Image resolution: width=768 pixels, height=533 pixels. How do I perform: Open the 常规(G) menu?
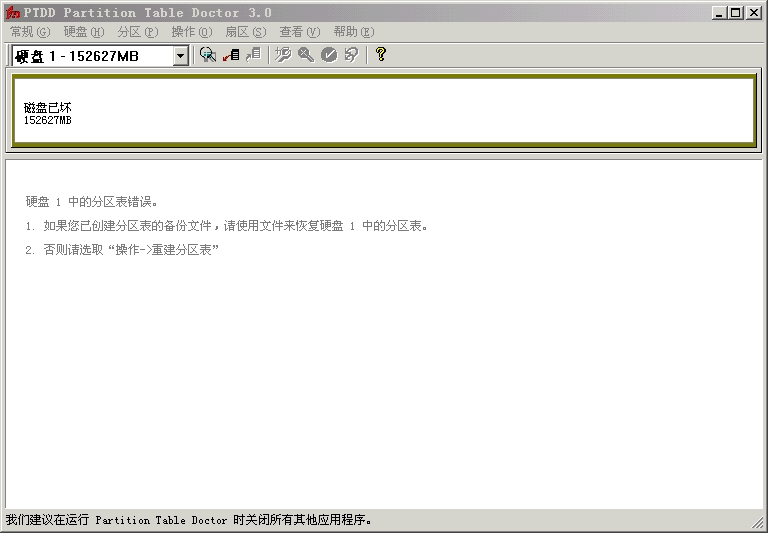pos(29,32)
